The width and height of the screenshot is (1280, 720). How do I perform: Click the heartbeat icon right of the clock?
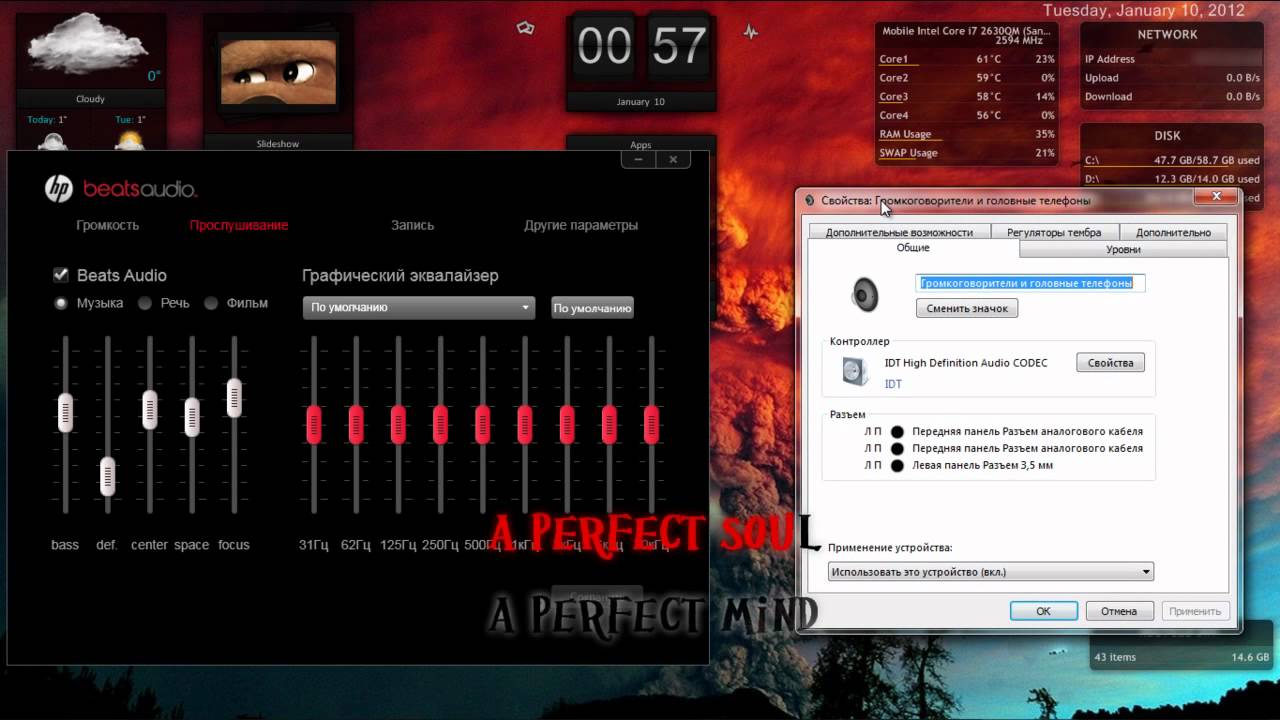click(750, 32)
